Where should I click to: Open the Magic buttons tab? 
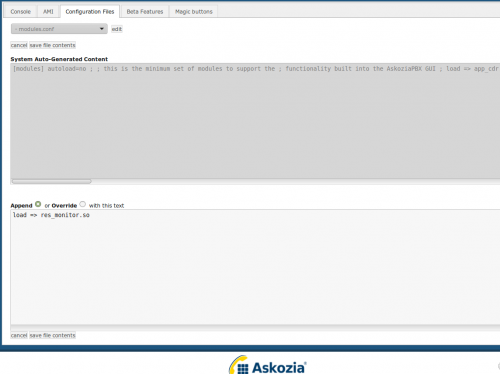click(x=194, y=12)
